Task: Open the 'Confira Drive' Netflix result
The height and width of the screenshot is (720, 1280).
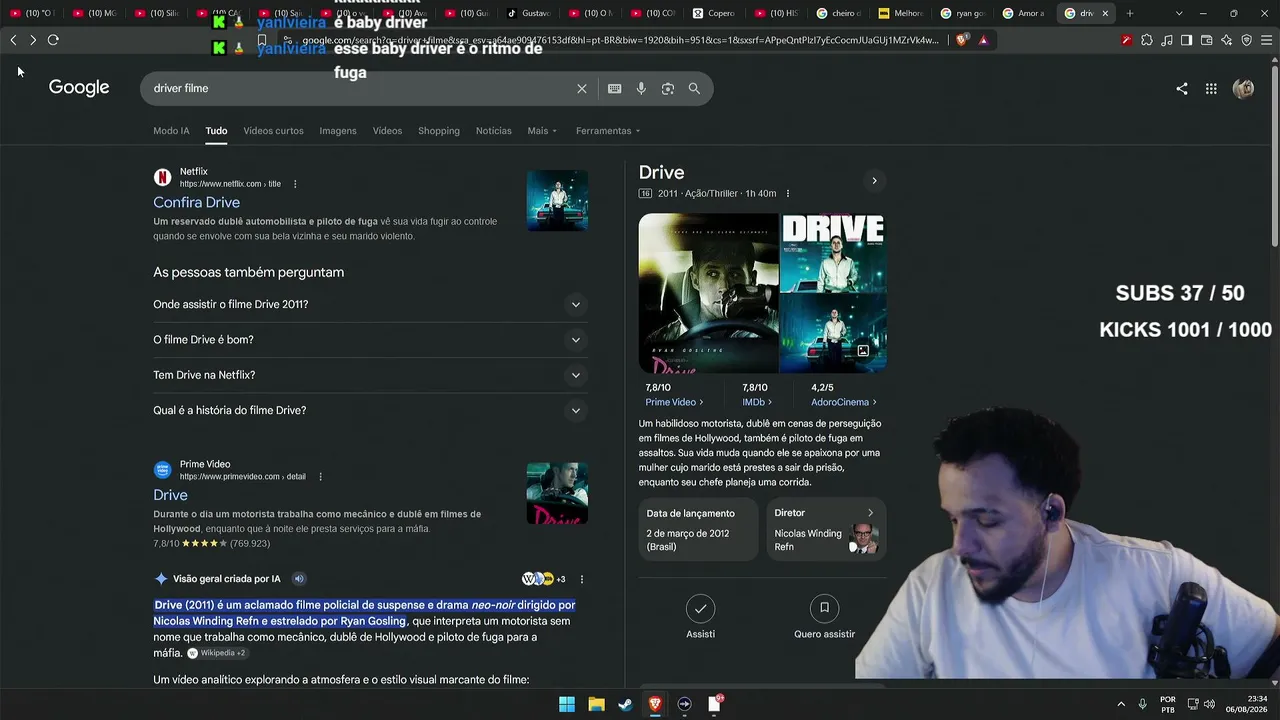Action: coord(196,202)
